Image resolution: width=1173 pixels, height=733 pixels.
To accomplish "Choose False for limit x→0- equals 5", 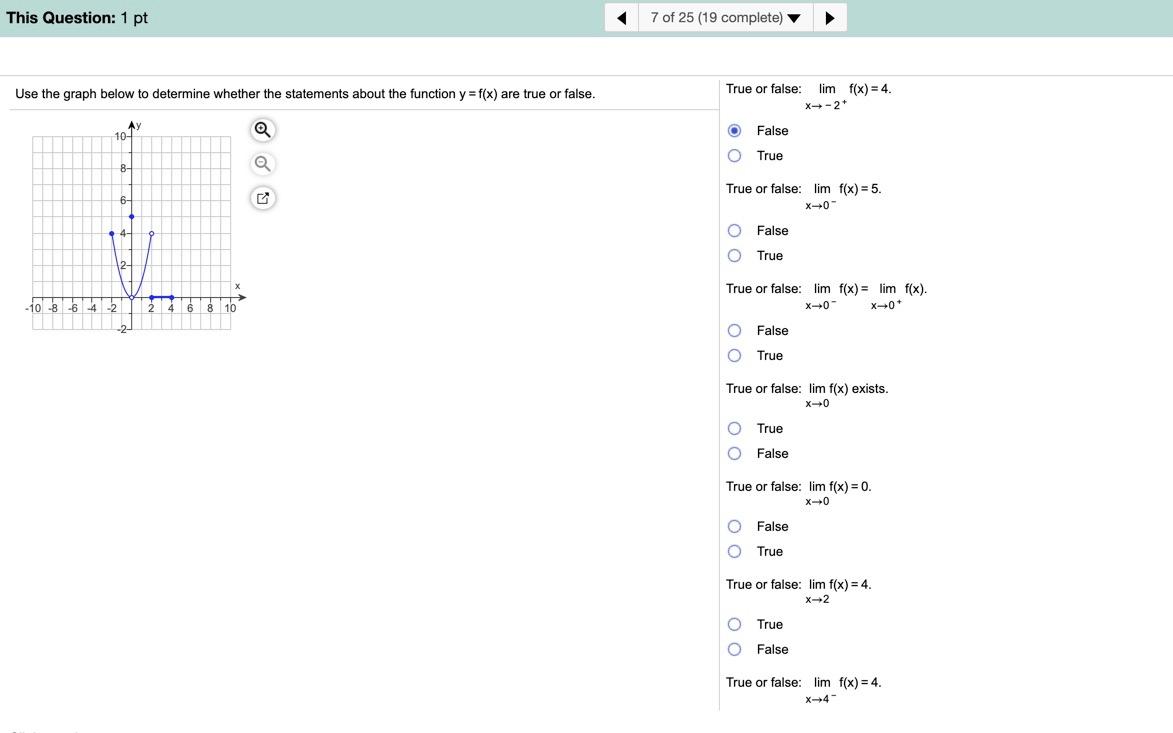I will point(735,231).
